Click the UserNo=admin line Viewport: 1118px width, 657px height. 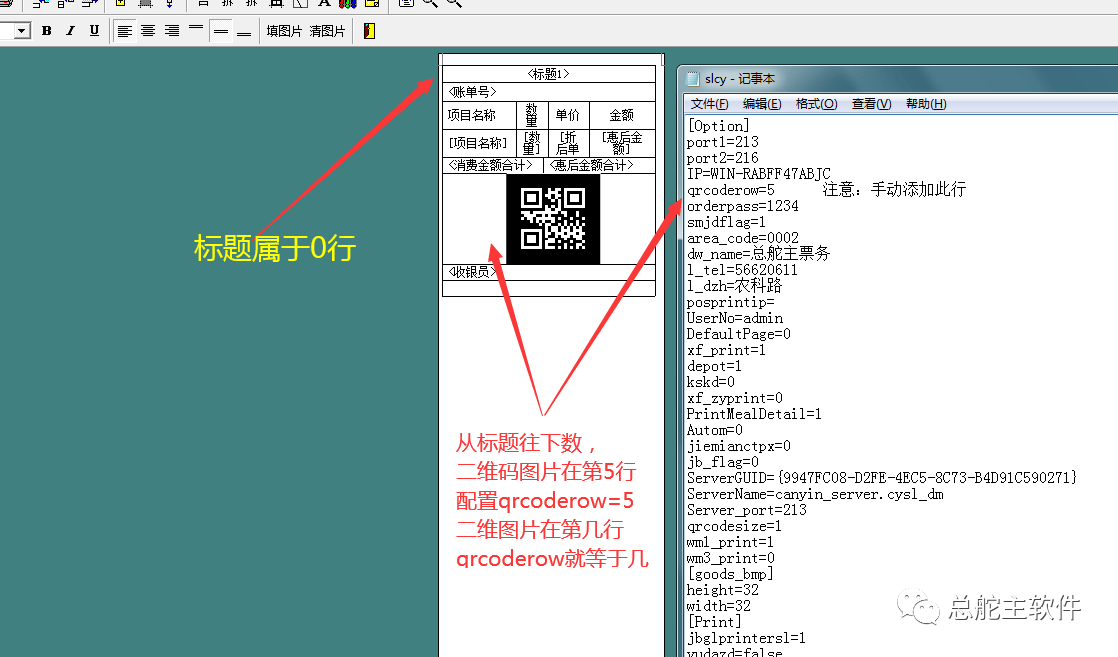pos(734,318)
